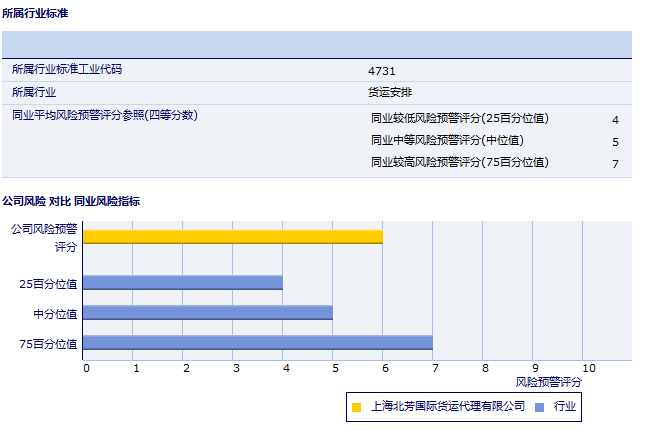
Task: Click the 25百分位值 blue bar
Action: click(x=182, y=283)
